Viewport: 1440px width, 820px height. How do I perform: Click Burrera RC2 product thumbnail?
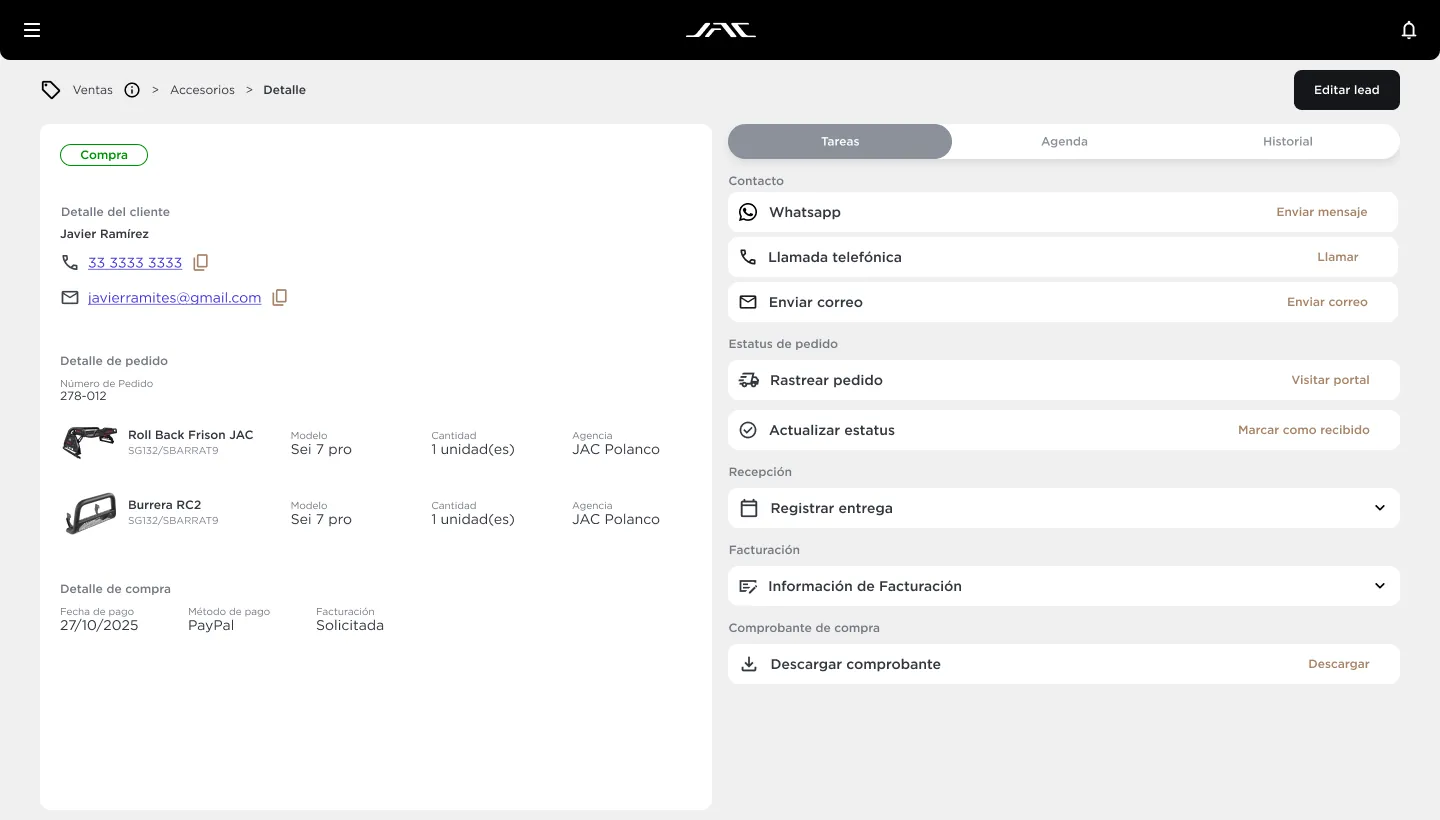[x=90, y=513]
